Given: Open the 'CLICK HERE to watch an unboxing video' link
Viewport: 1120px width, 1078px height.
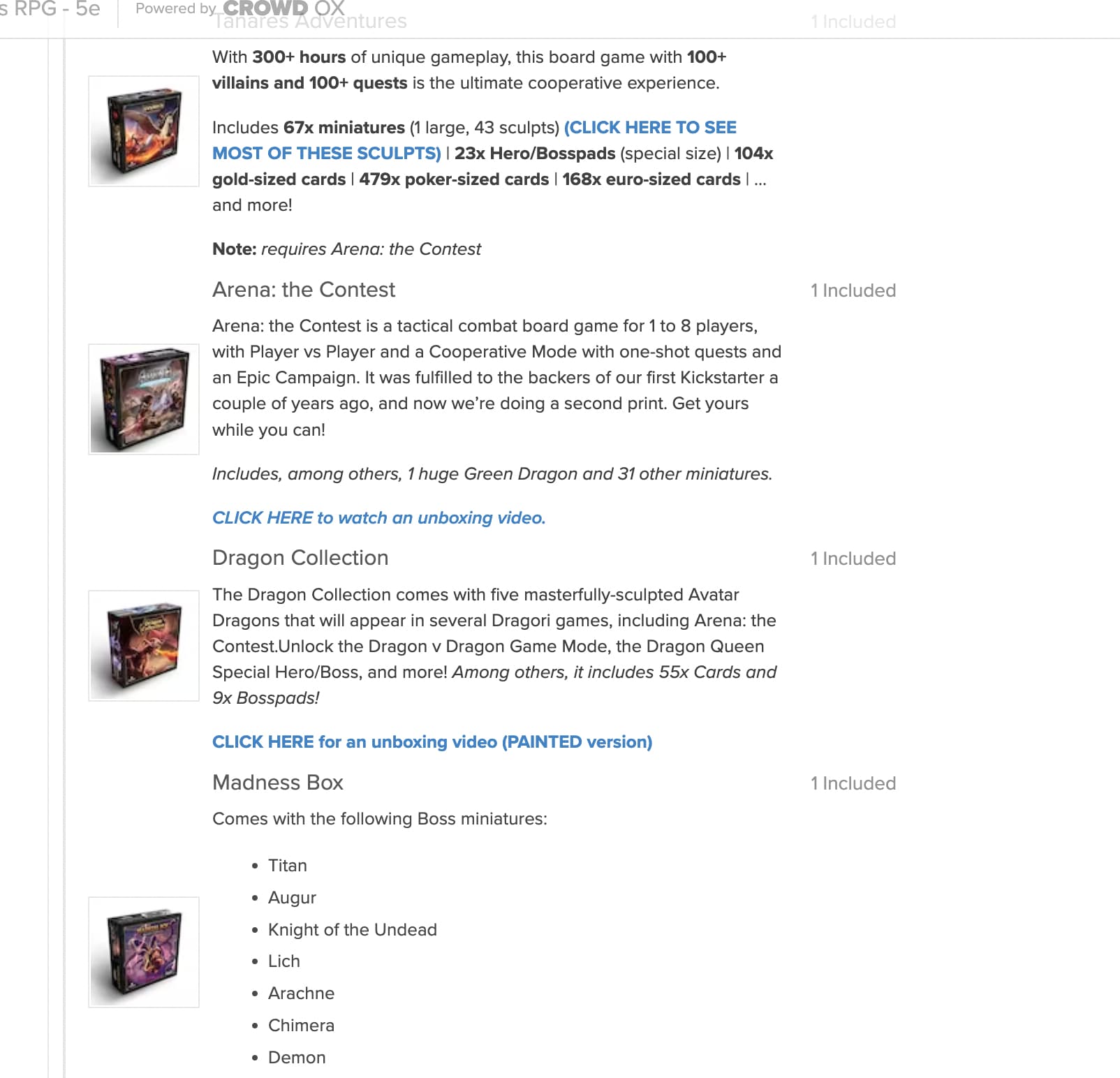Looking at the screenshot, I should click(378, 518).
